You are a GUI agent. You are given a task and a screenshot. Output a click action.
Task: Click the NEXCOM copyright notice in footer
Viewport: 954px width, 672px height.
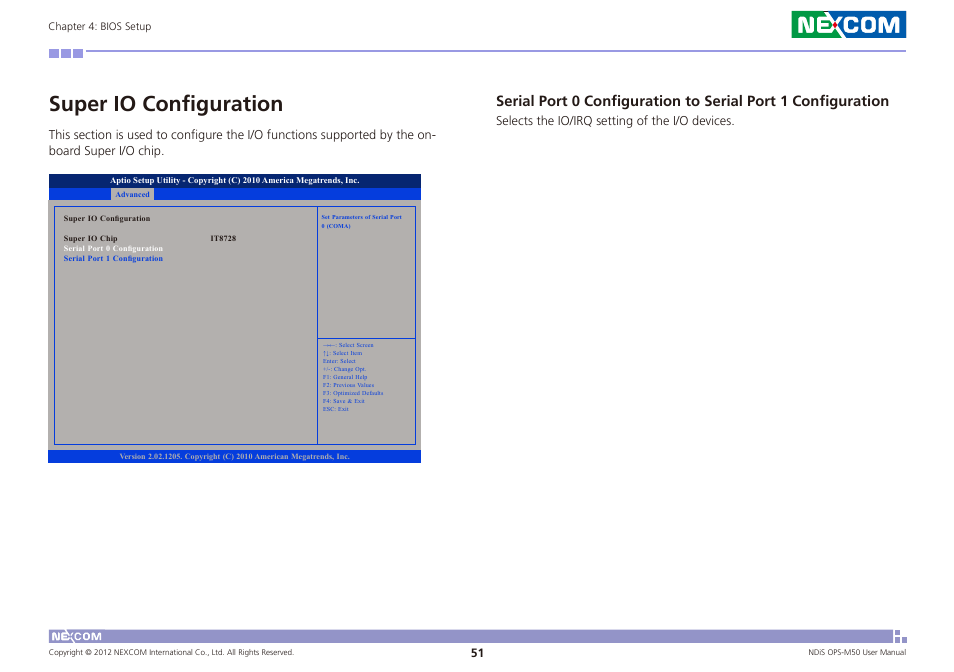click(171, 653)
